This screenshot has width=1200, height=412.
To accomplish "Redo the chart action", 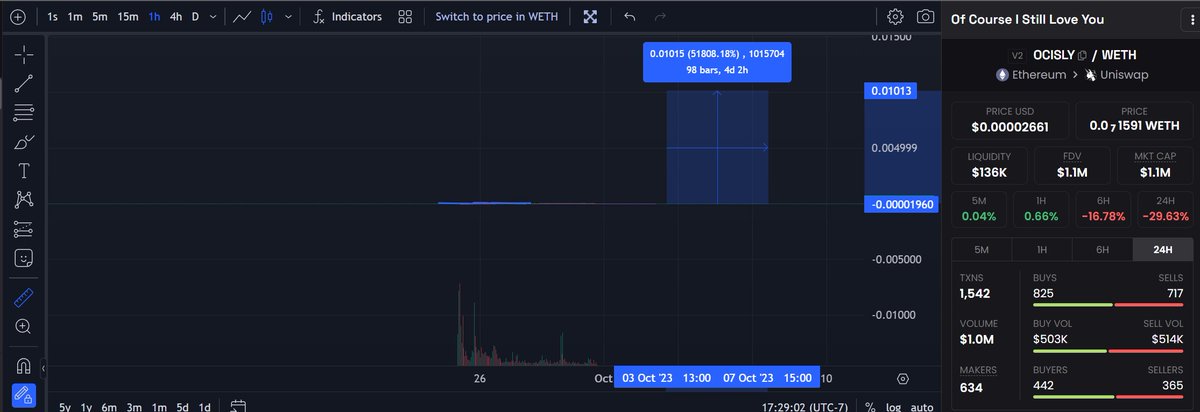I will point(659,17).
